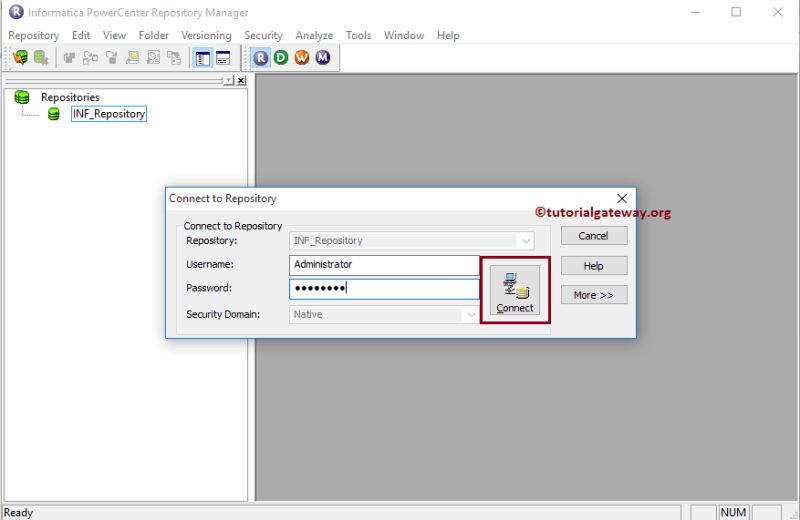Click the app R icon in title bar
The height and width of the screenshot is (520, 800).
point(16,12)
